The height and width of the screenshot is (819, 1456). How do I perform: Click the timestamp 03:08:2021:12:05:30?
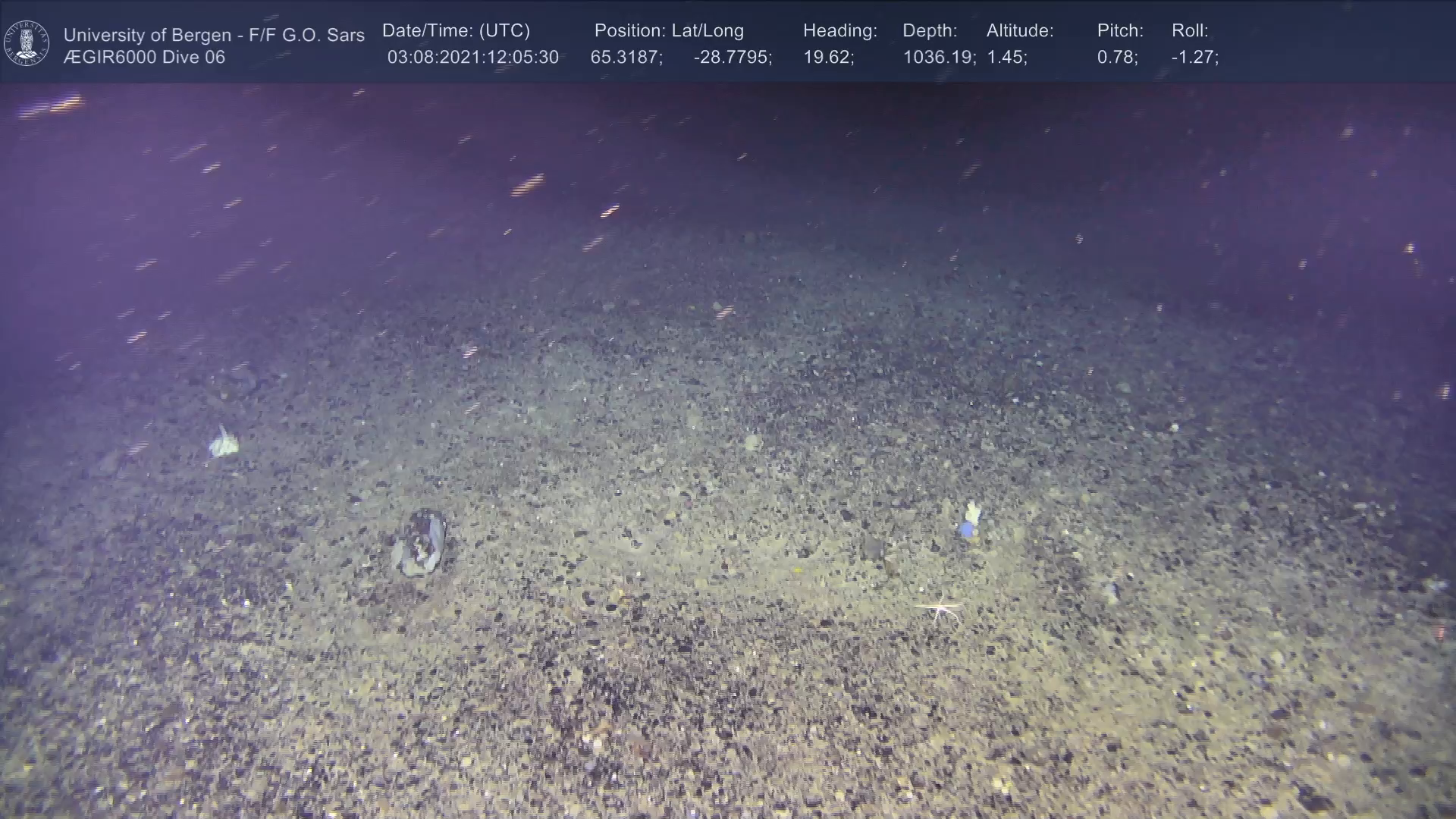[472, 58]
